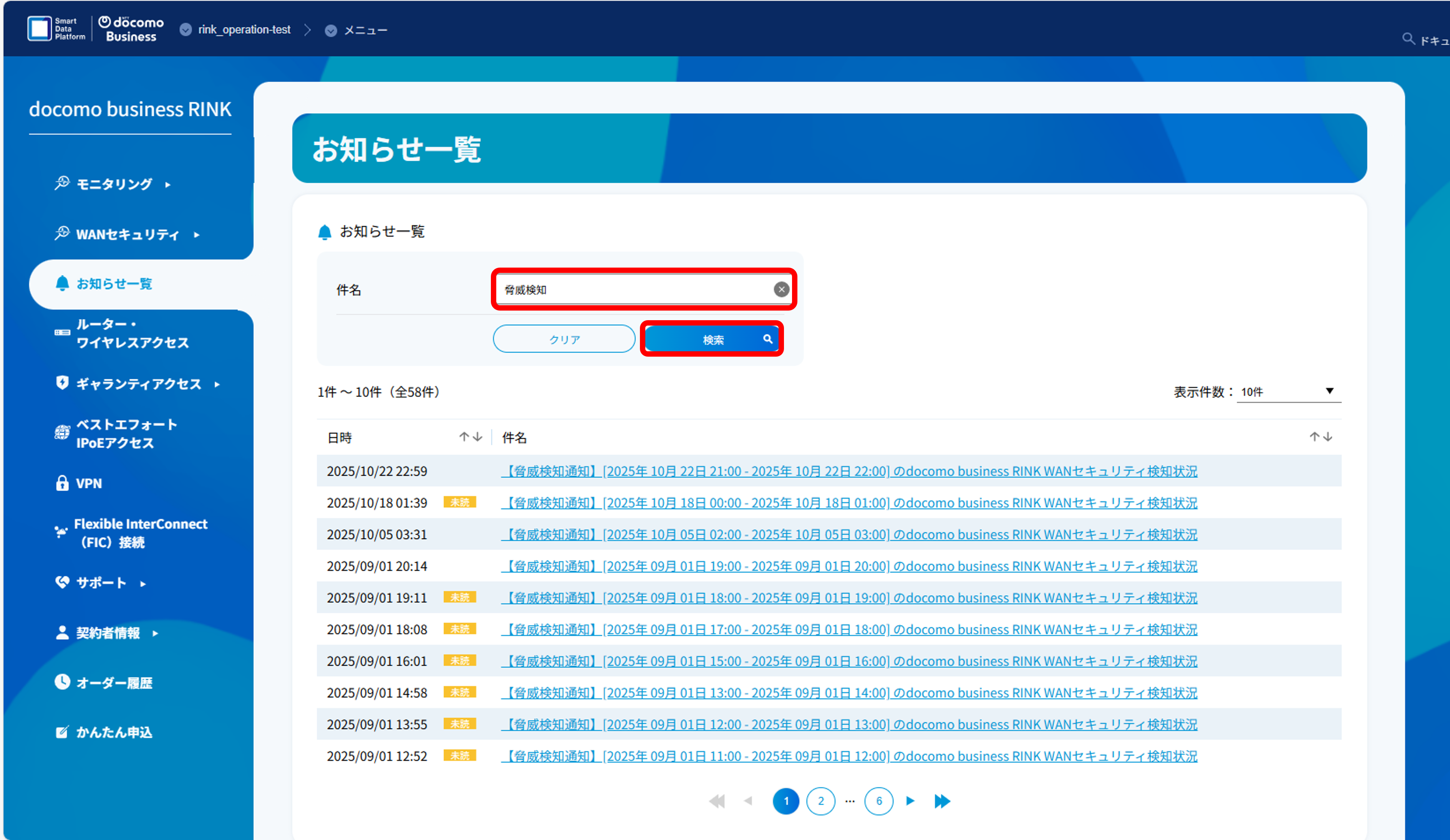Sort the 日時 column using its arrows
The width and height of the screenshot is (1450, 840).
(471, 437)
